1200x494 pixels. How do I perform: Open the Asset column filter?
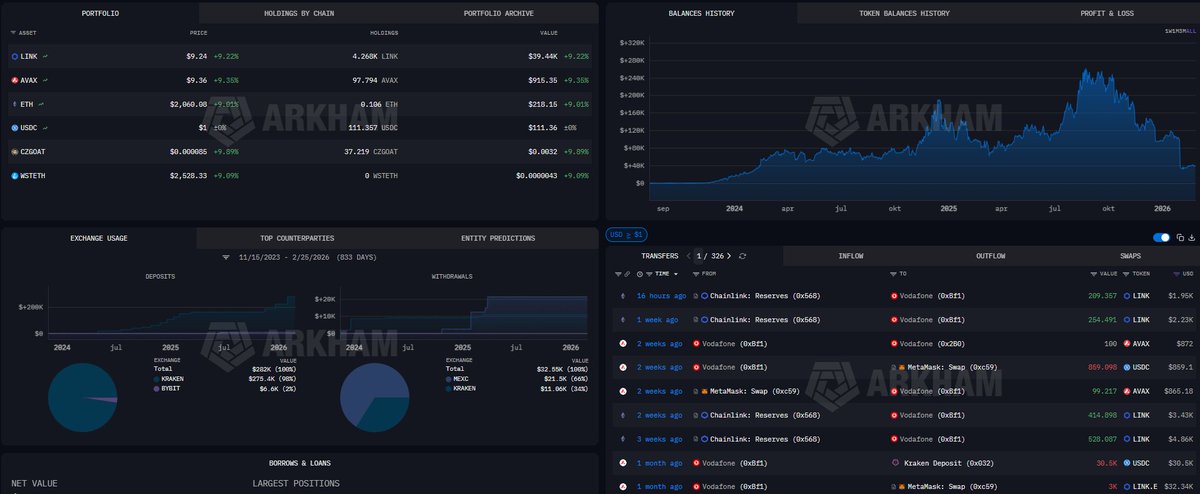14,33
